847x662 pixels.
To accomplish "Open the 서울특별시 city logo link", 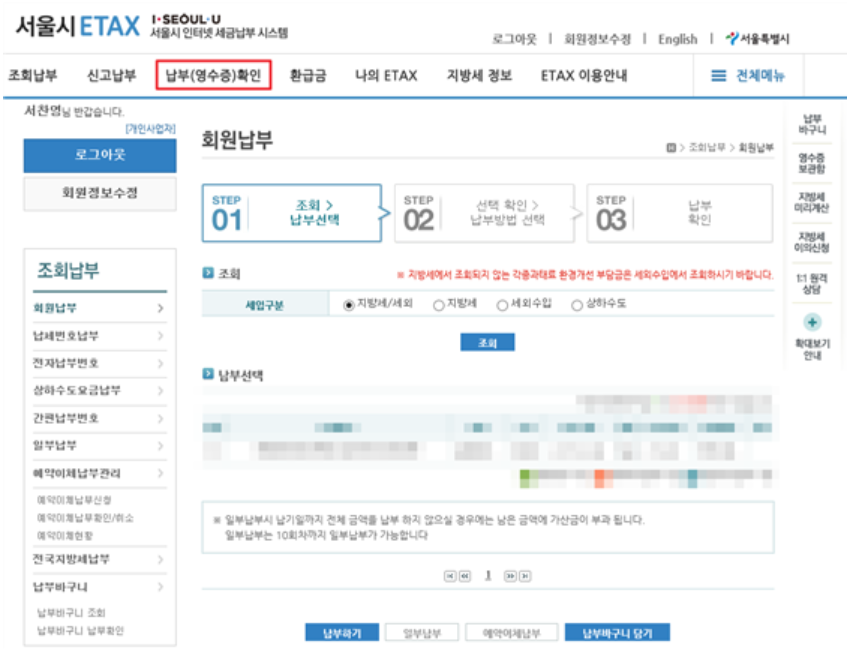I will coord(758,38).
